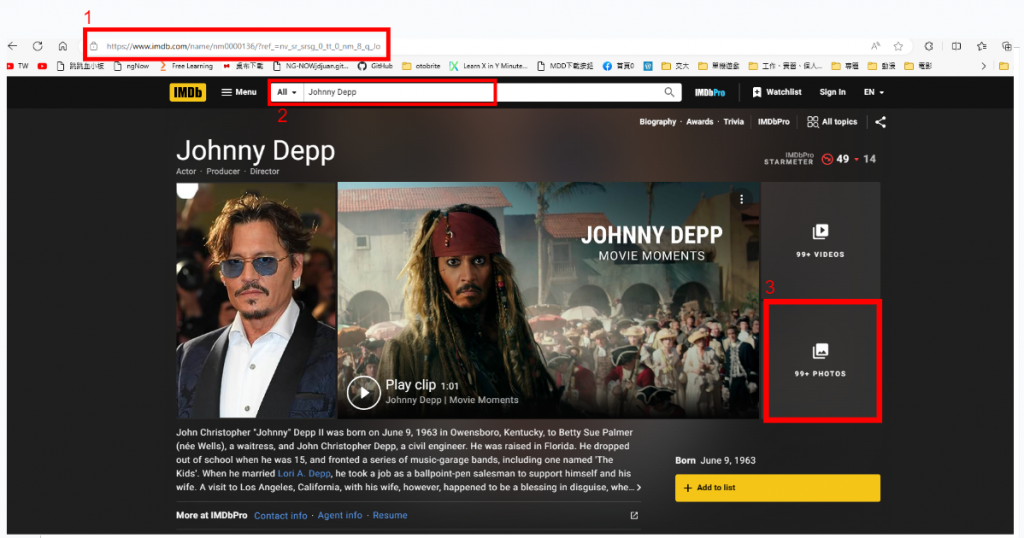Reload the page with the refresh icon
The image size is (1024, 538).
38,46
